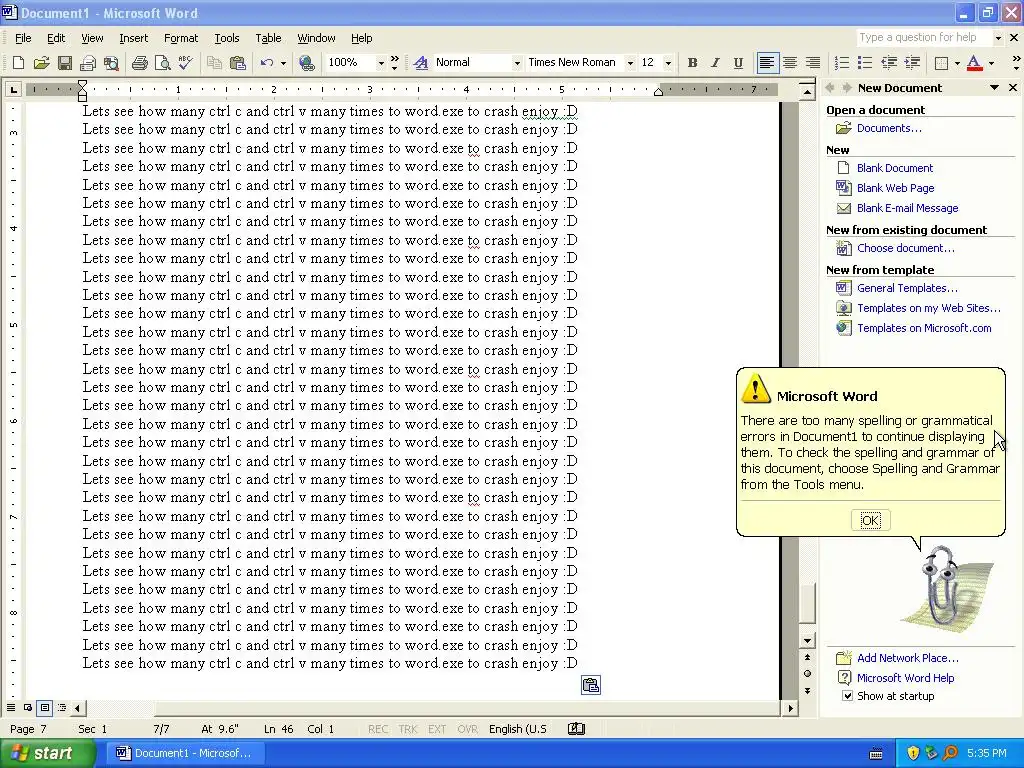Open the Format menu
Screen dimensions: 1024x768
[x=181, y=38]
